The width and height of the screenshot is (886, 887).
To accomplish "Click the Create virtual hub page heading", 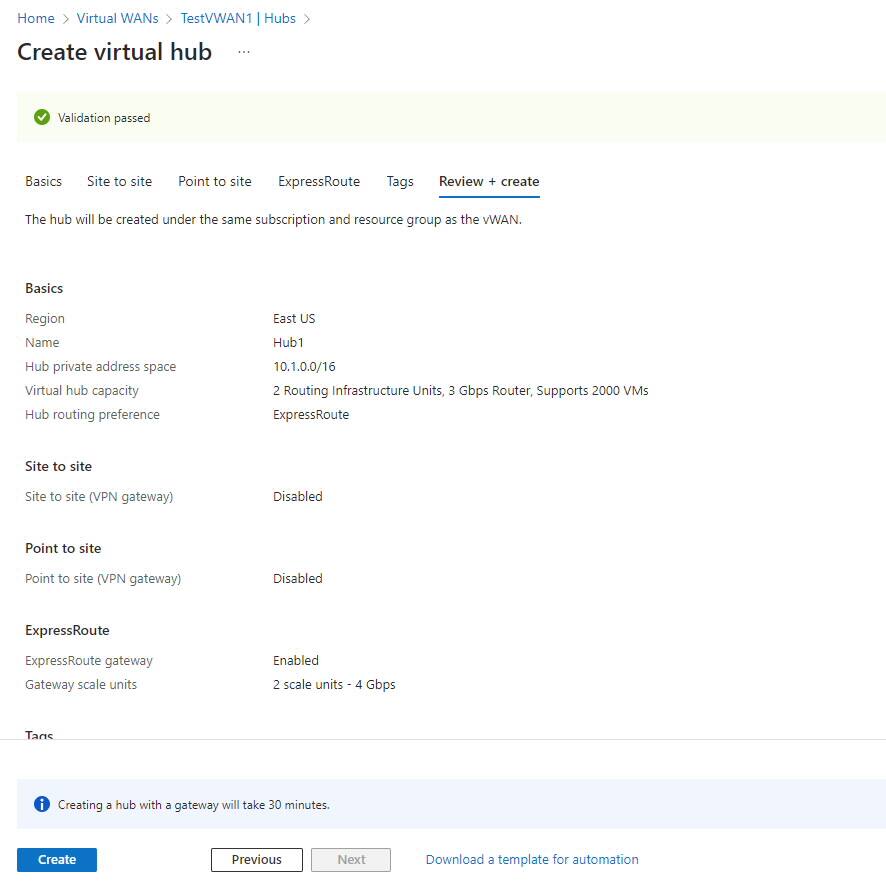I will 114,52.
